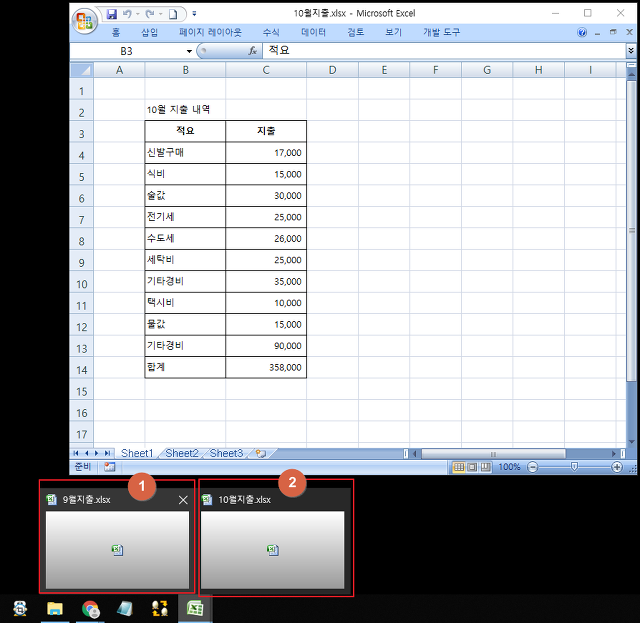Jump to last sheet tab arrow
Screen dimensions: 640x623
click(x=107, y=453)
